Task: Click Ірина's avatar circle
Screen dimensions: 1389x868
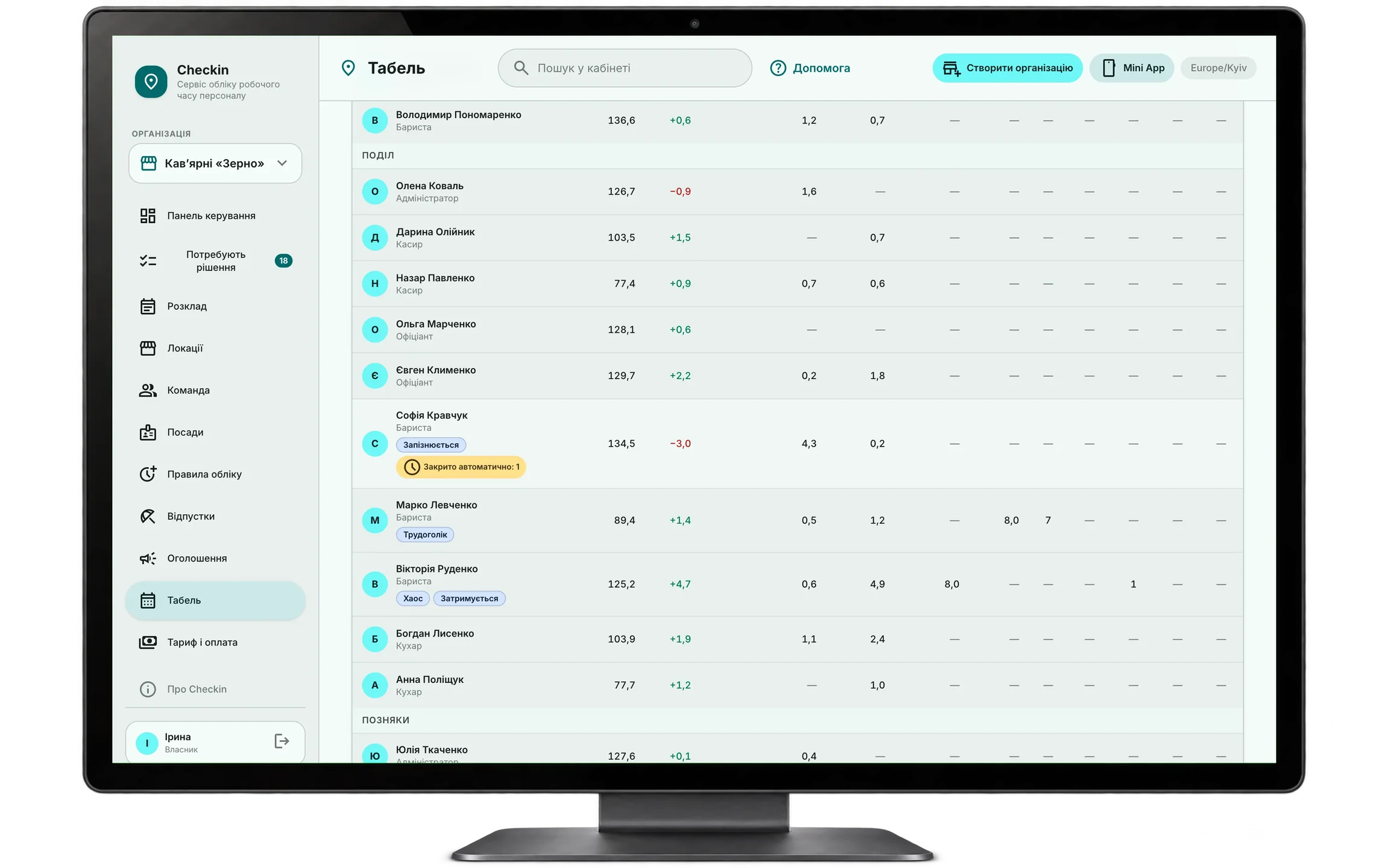Action: 147,743
